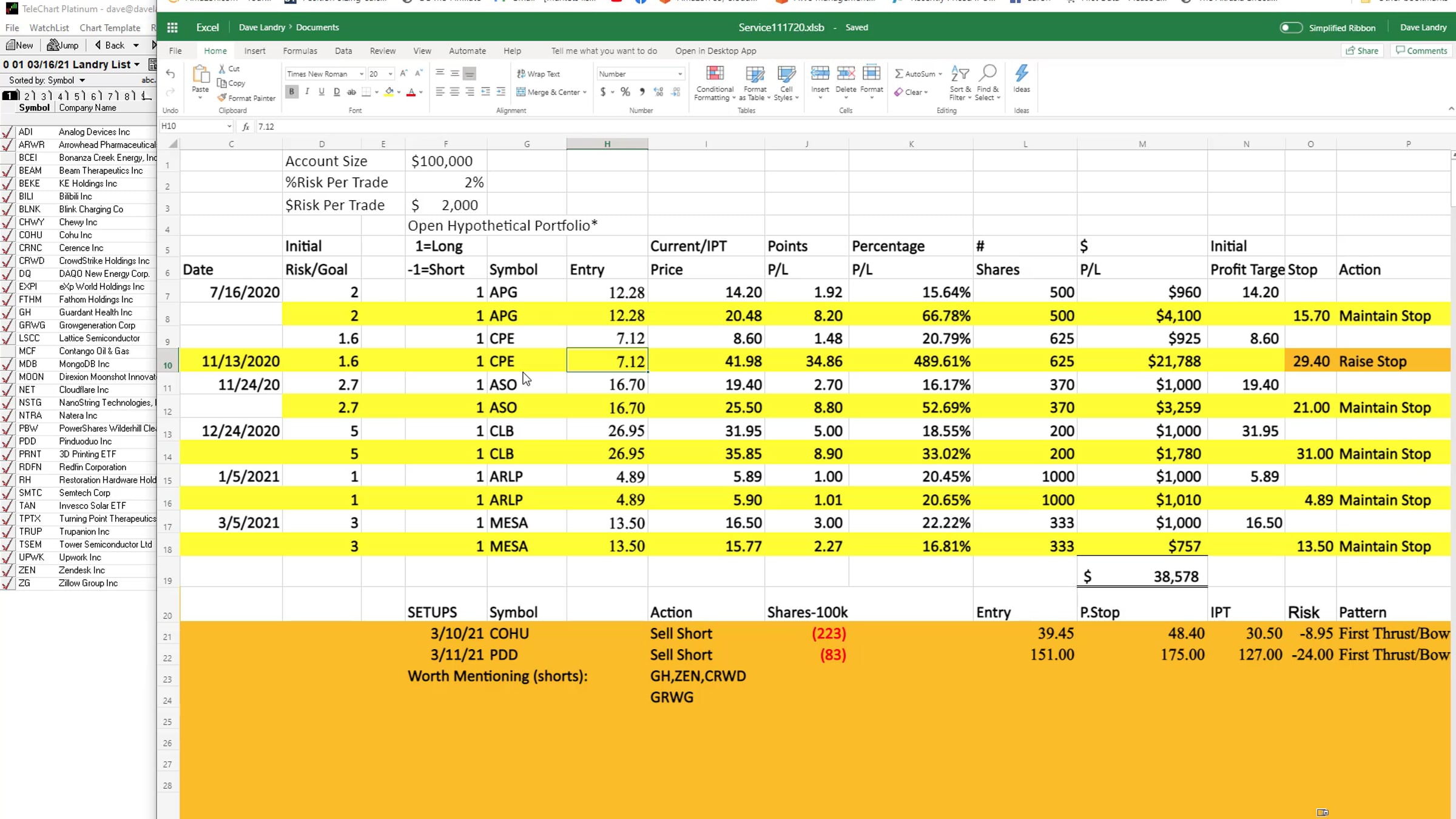The width and height of the screenshot is (1456, 819).
Task: Toggle the flag checkbox for NET
Action: [7, 390]
